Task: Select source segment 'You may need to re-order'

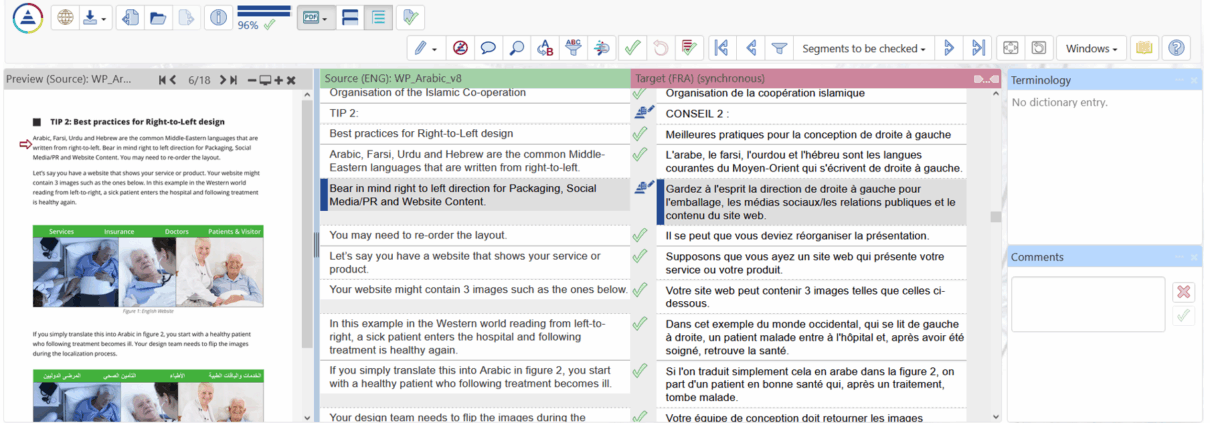Action: [475, 236]
